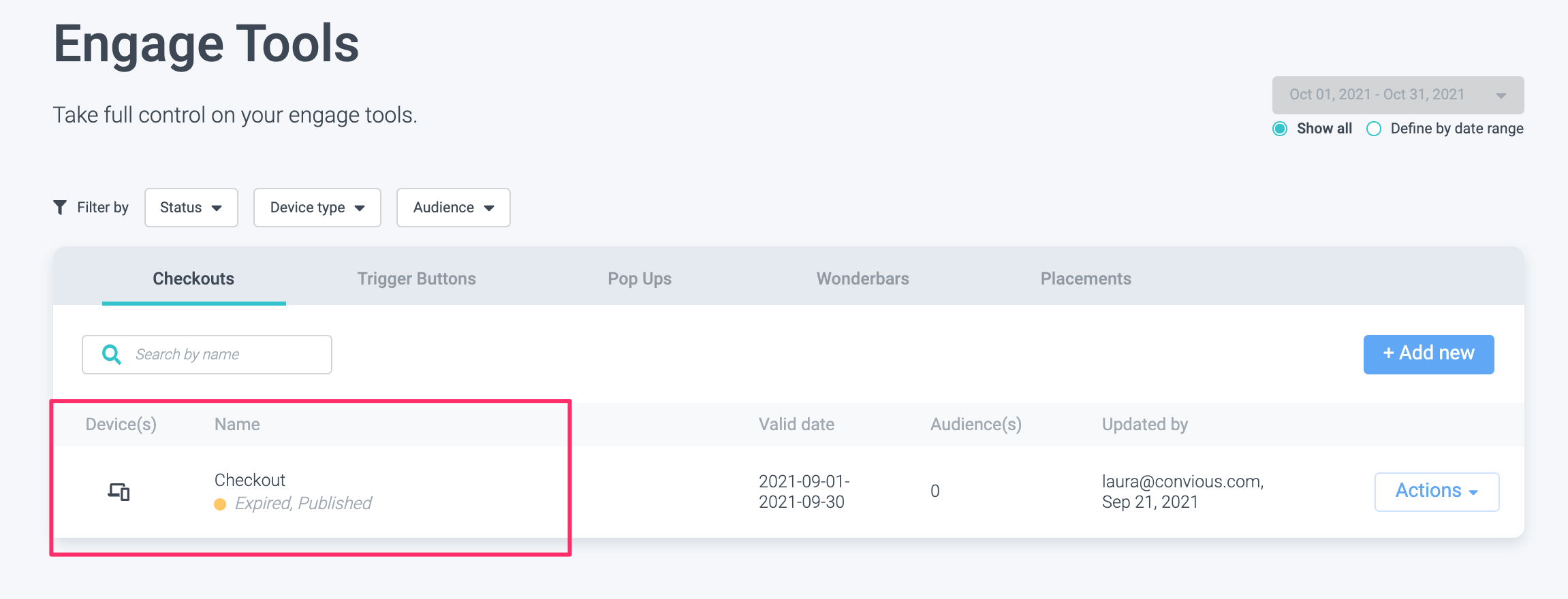Choose the Define by date range option
This screenshot has width=1568, height=599.
pyautogui.click(x=1374, y=129)
